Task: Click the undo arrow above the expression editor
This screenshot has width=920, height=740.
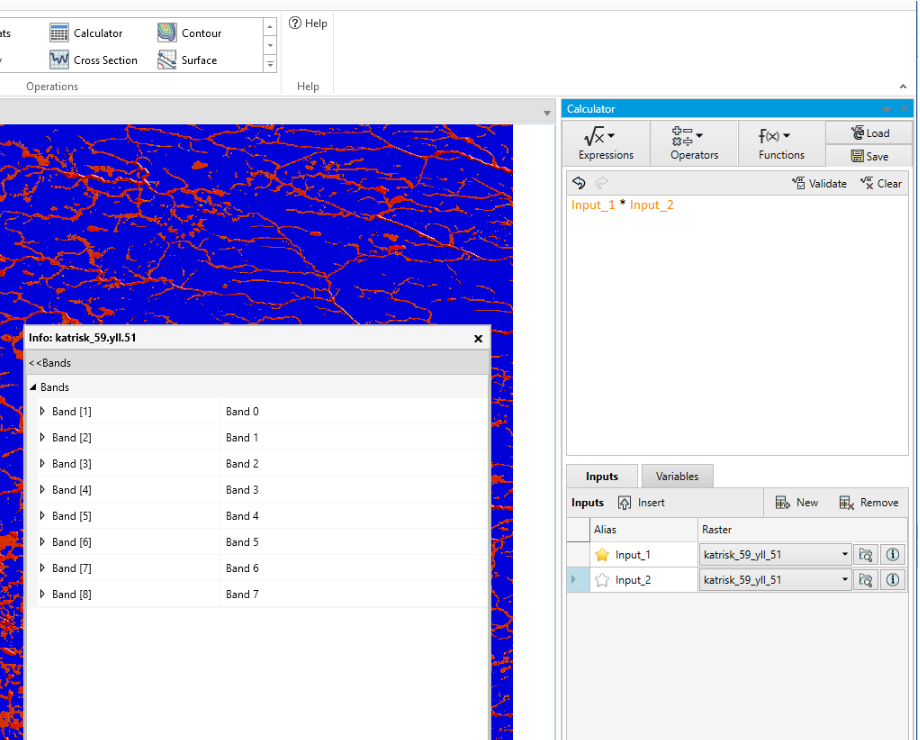Action: (579, 183)
